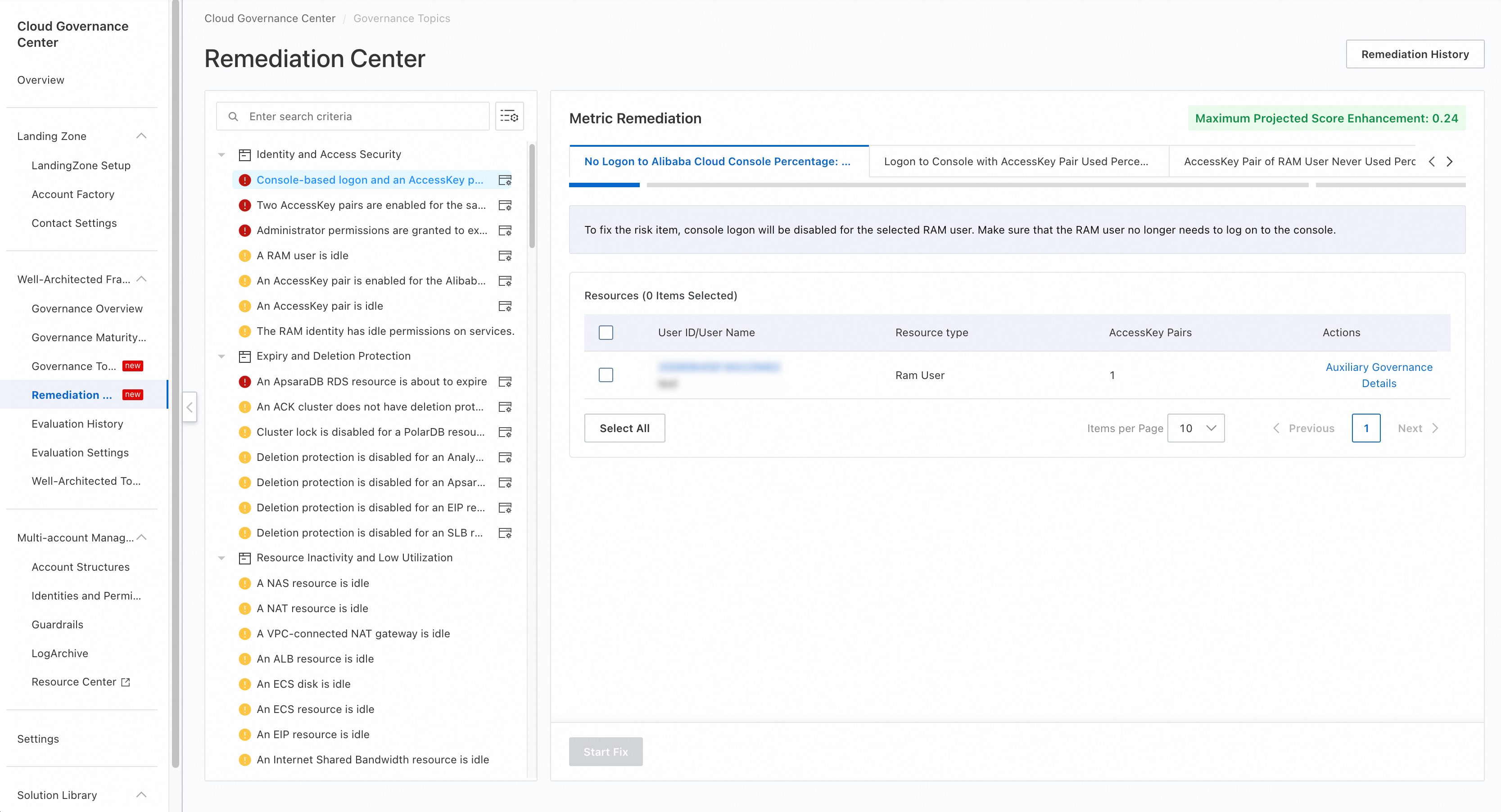Viewport: 1501px width, 812px height.
Task: Click remediation icon for Two AccessKey pairs item
Action: click(x=505, y=205)
